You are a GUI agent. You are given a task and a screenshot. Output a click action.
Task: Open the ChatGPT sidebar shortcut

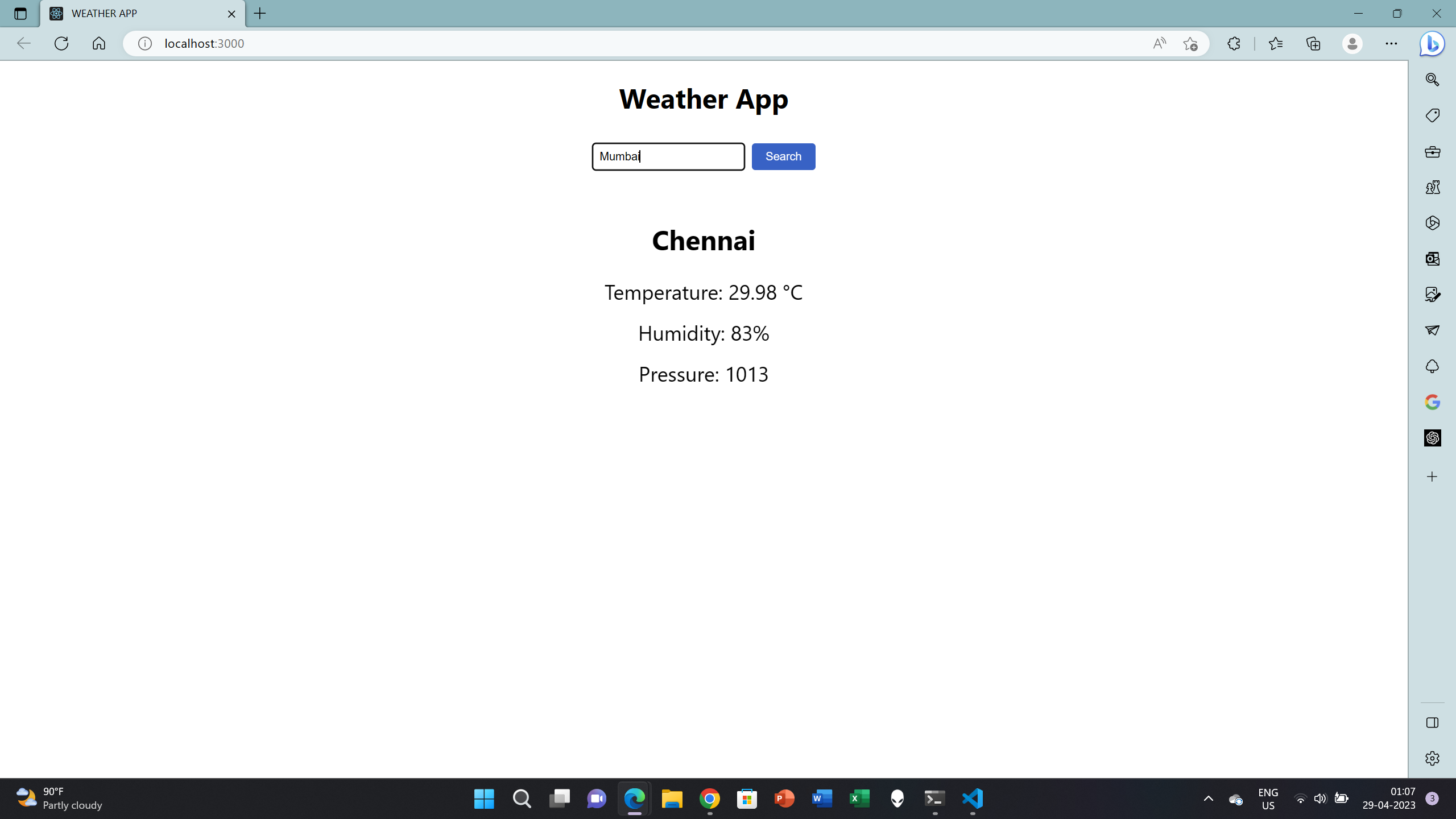pos(1432,438)
